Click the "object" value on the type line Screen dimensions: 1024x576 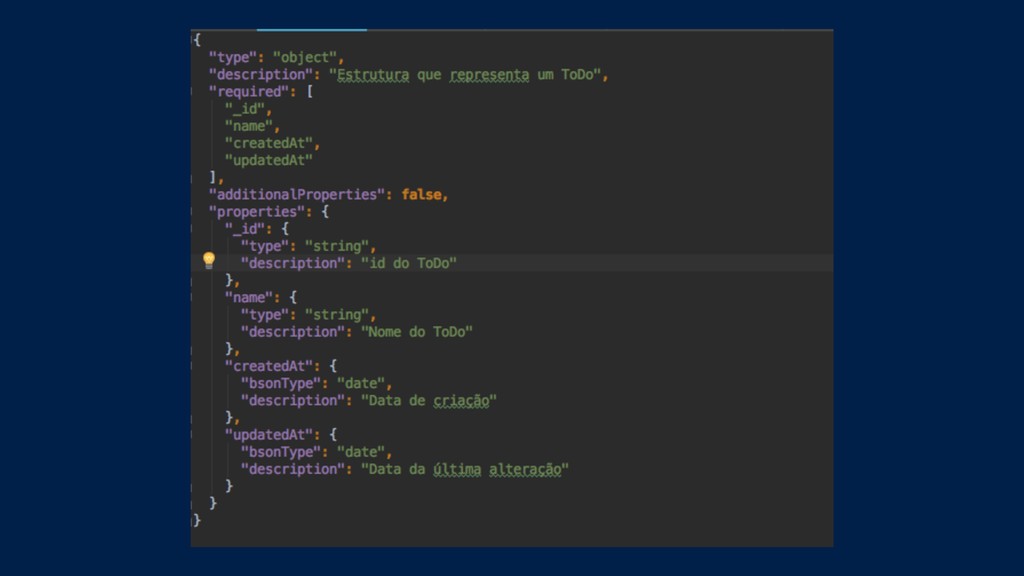pos(304,57)
